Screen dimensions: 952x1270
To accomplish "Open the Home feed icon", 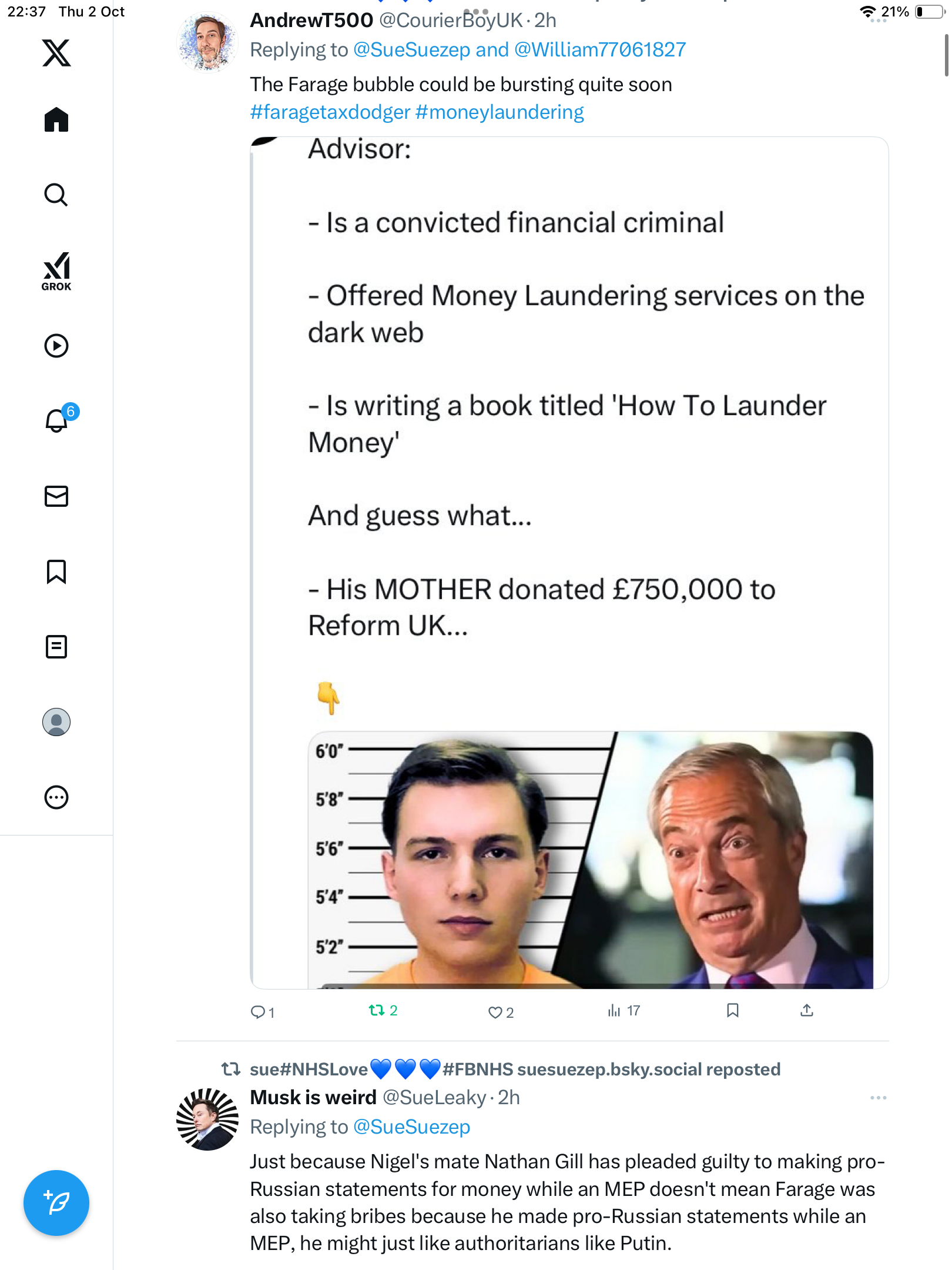I will click(56, 120).
